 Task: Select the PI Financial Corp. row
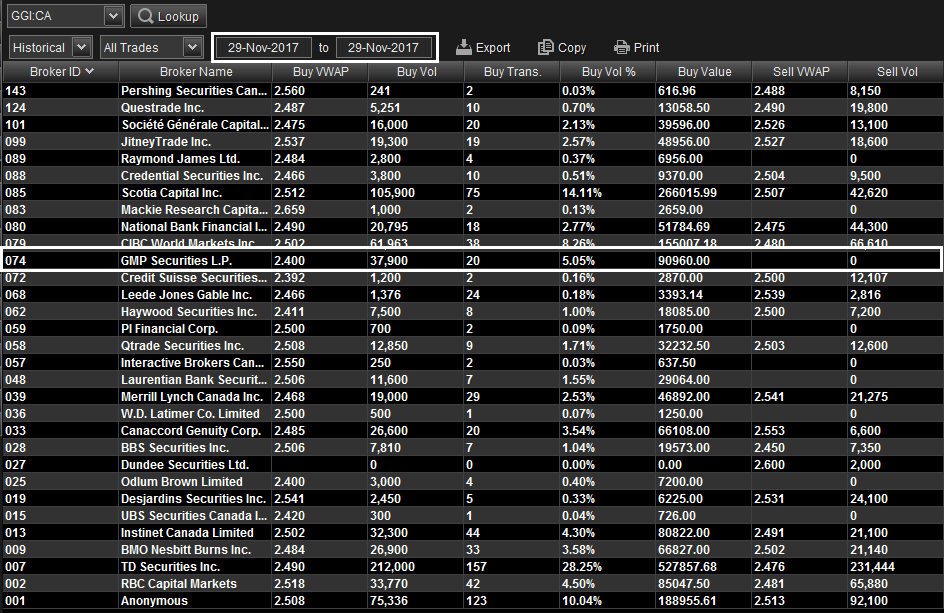coord(472,329)
